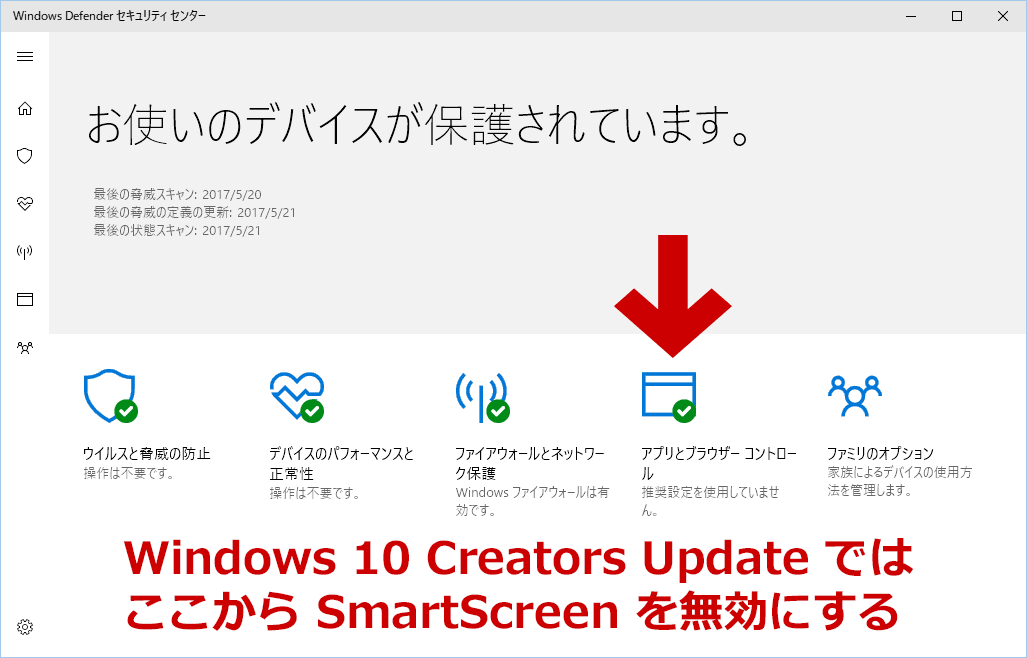Open the firewall antenna icon in the sidebar
Viewport: 1027px width, 658px height.
pos(25,251)
